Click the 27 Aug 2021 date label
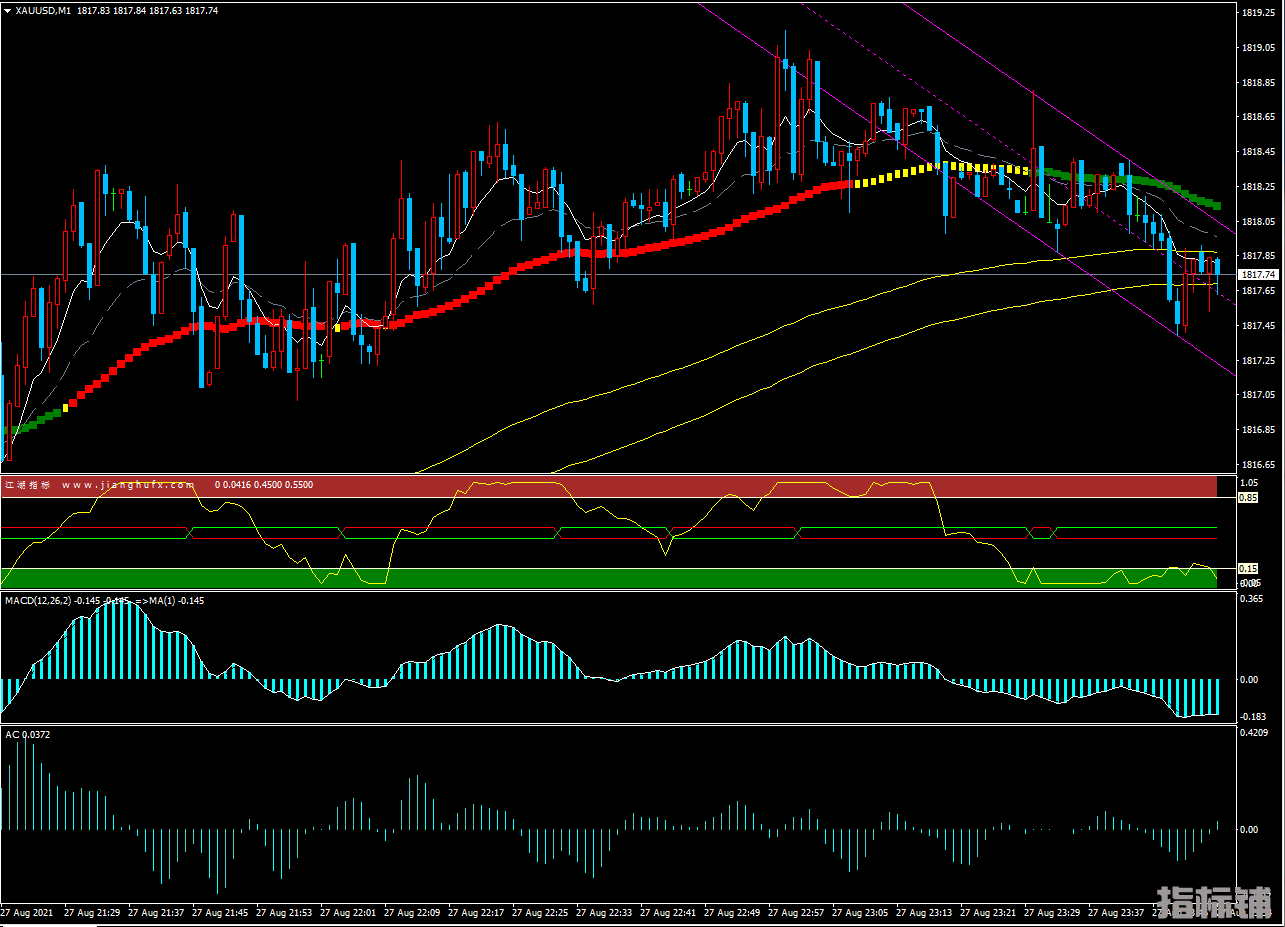 click(x=27, y=913)
